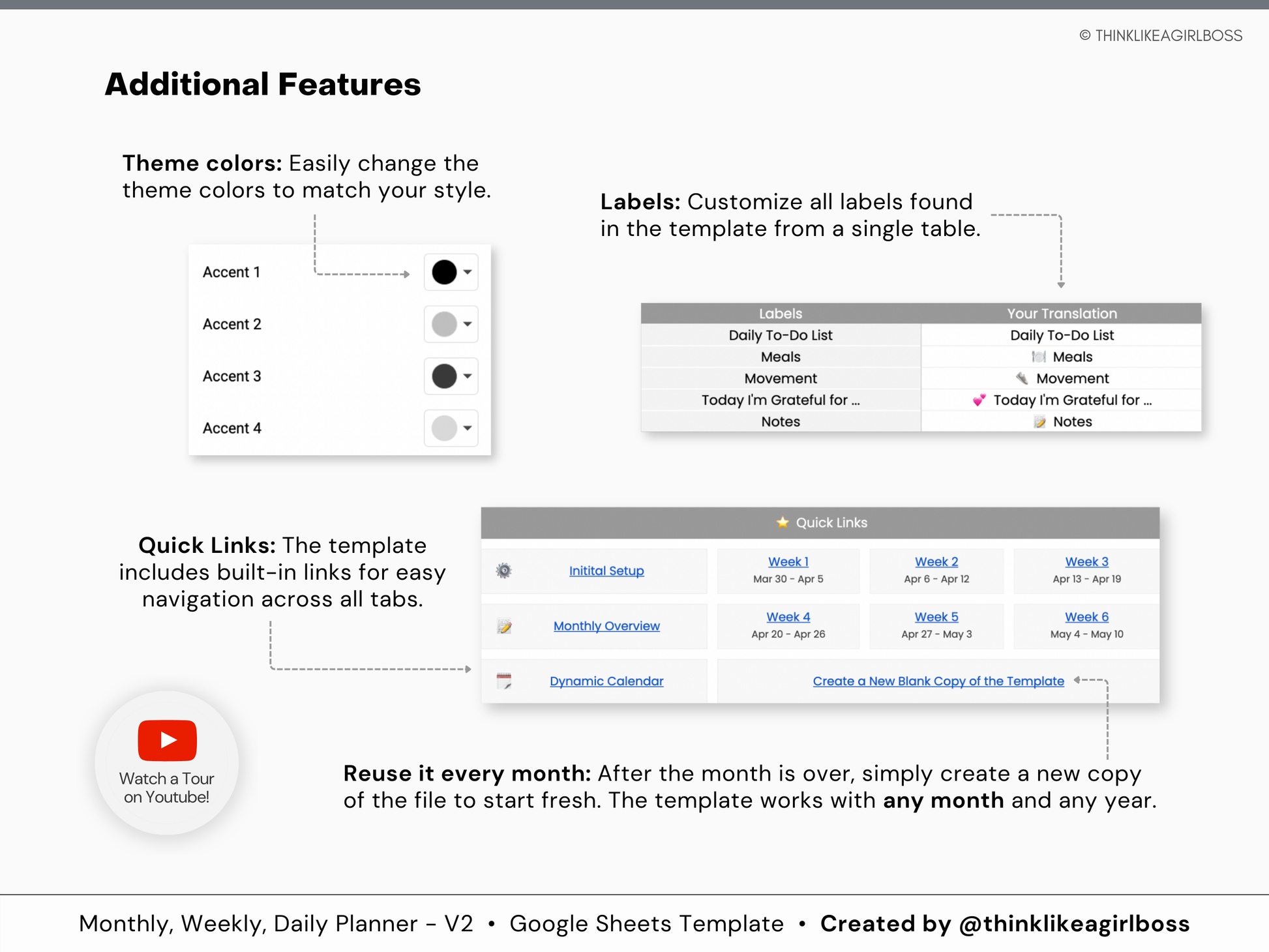Image resolution: width=1269 pixels, height=952 pixels.
Task: Select the Daily To-Do List translation cell
Action: tap(1061, 335)
